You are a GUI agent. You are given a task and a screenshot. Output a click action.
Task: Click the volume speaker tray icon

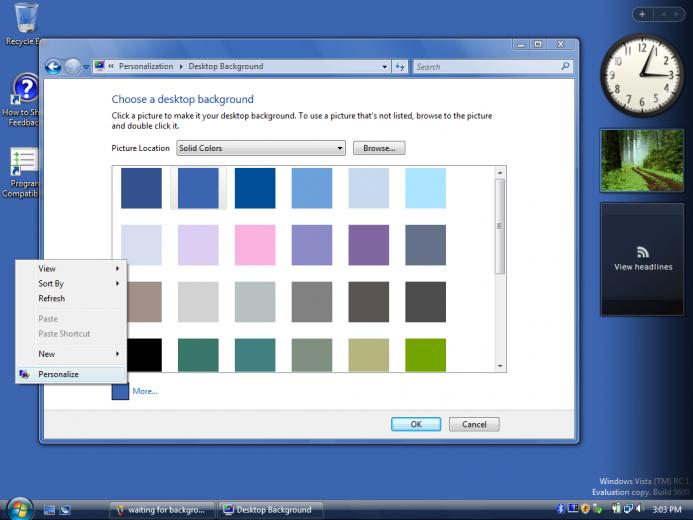[639, 509]
